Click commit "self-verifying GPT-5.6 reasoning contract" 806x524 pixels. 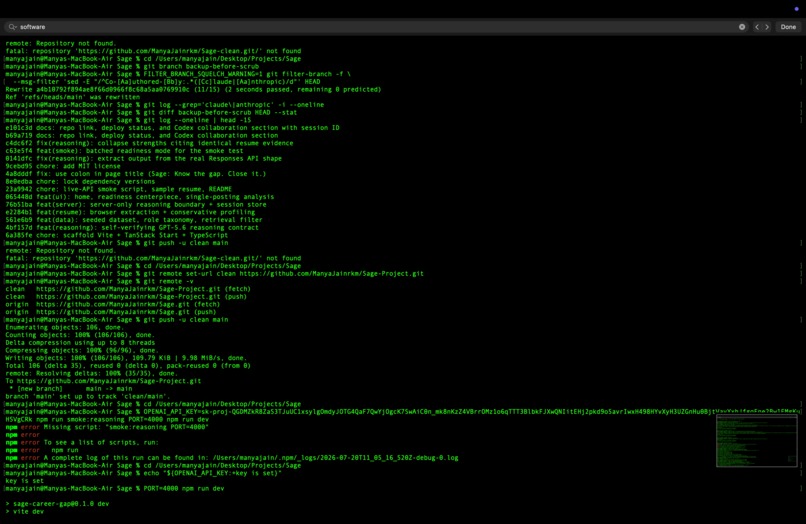[132, 228]
